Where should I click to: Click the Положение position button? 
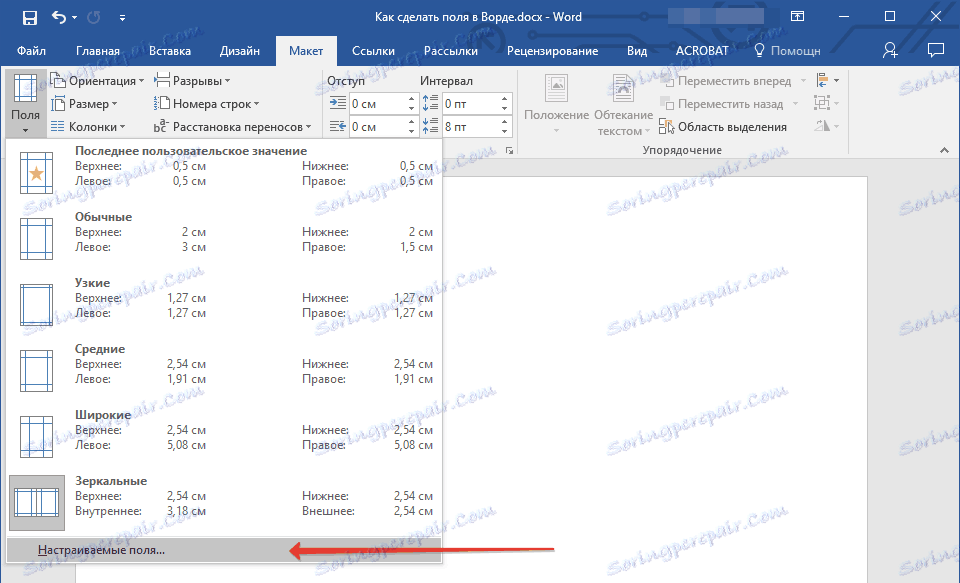[x=557, y=104]
